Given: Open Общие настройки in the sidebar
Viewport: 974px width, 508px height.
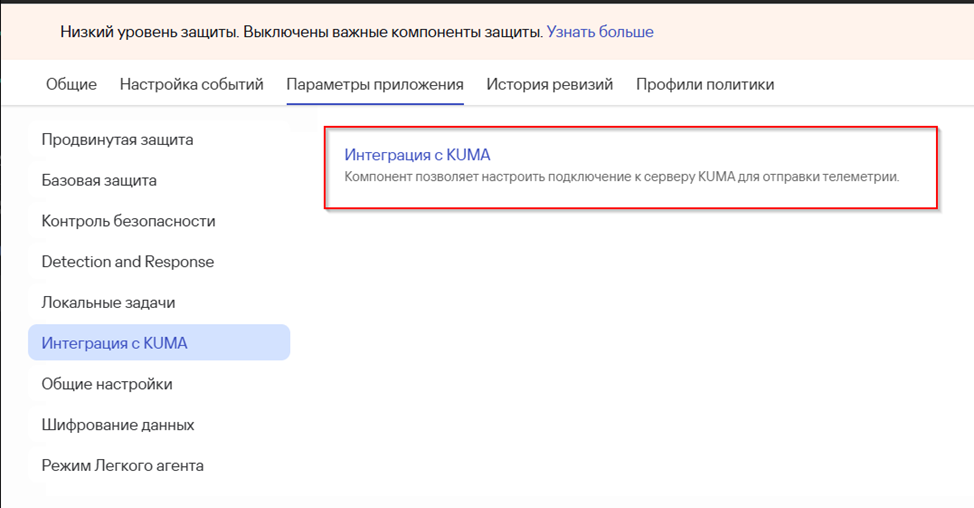Looking at the screenshot, I should coord(107,384).
